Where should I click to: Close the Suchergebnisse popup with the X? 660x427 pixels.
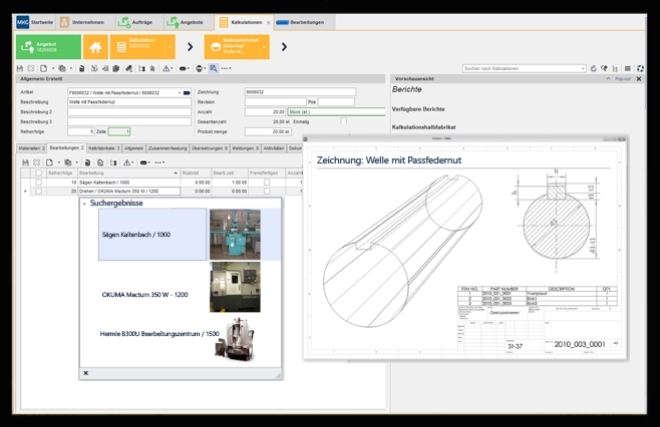tap(86, 372)
